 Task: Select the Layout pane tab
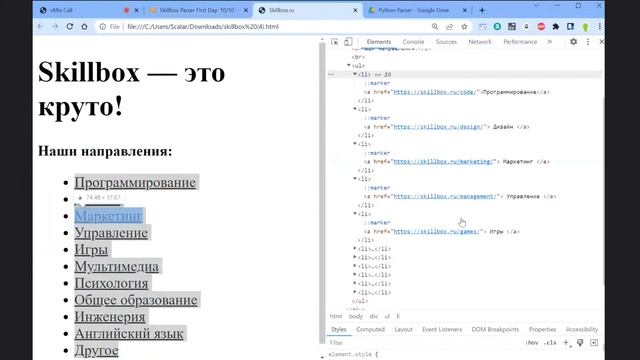coord(403,329)
